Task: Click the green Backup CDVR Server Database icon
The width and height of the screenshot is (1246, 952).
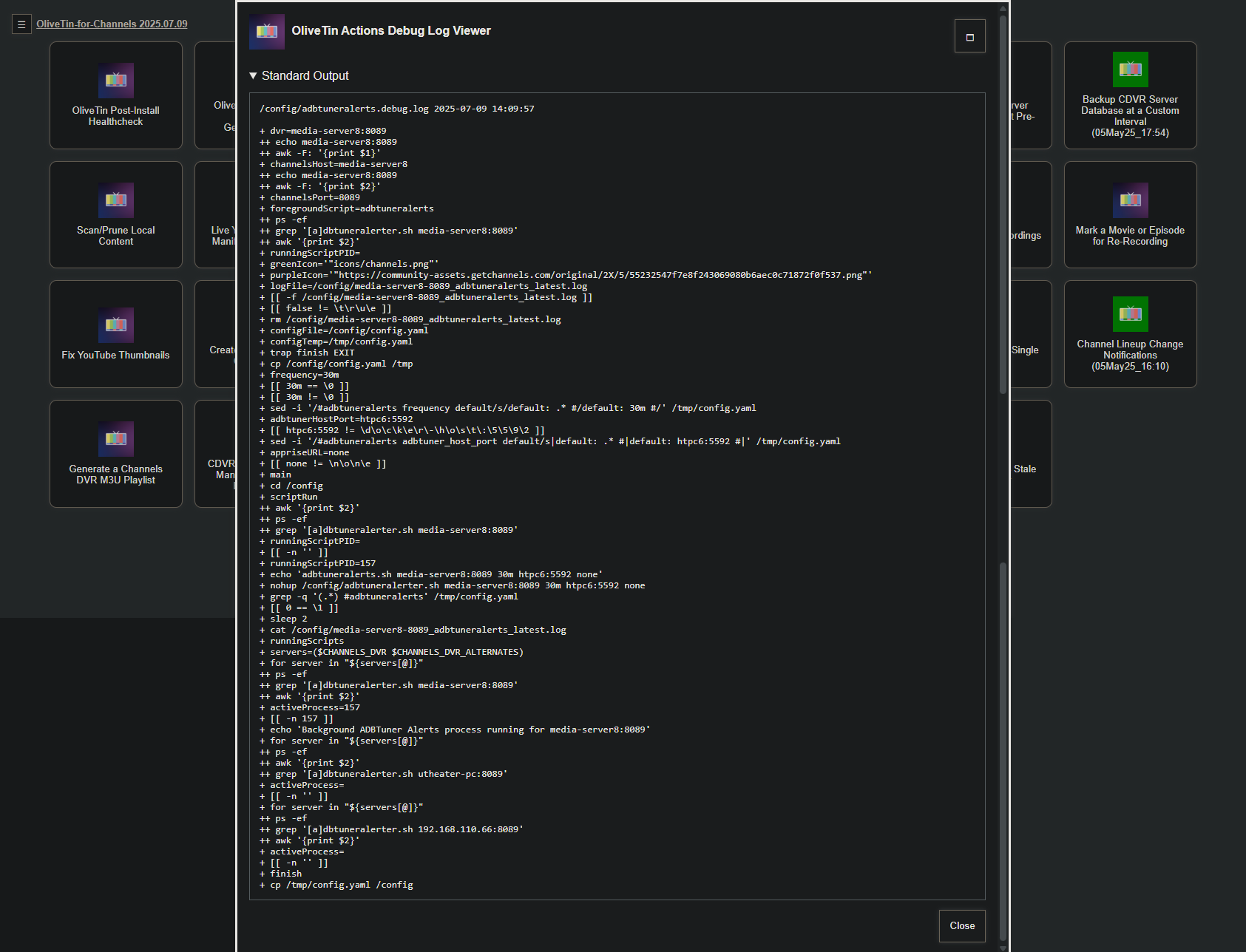Action: coord(1130,69)
